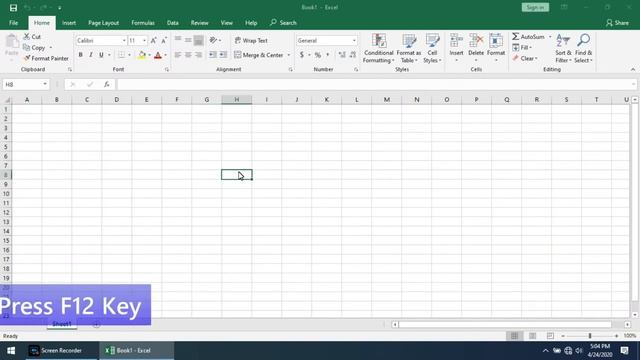Toggle Underline formatting
640x360 pixels.
(101, 55)
